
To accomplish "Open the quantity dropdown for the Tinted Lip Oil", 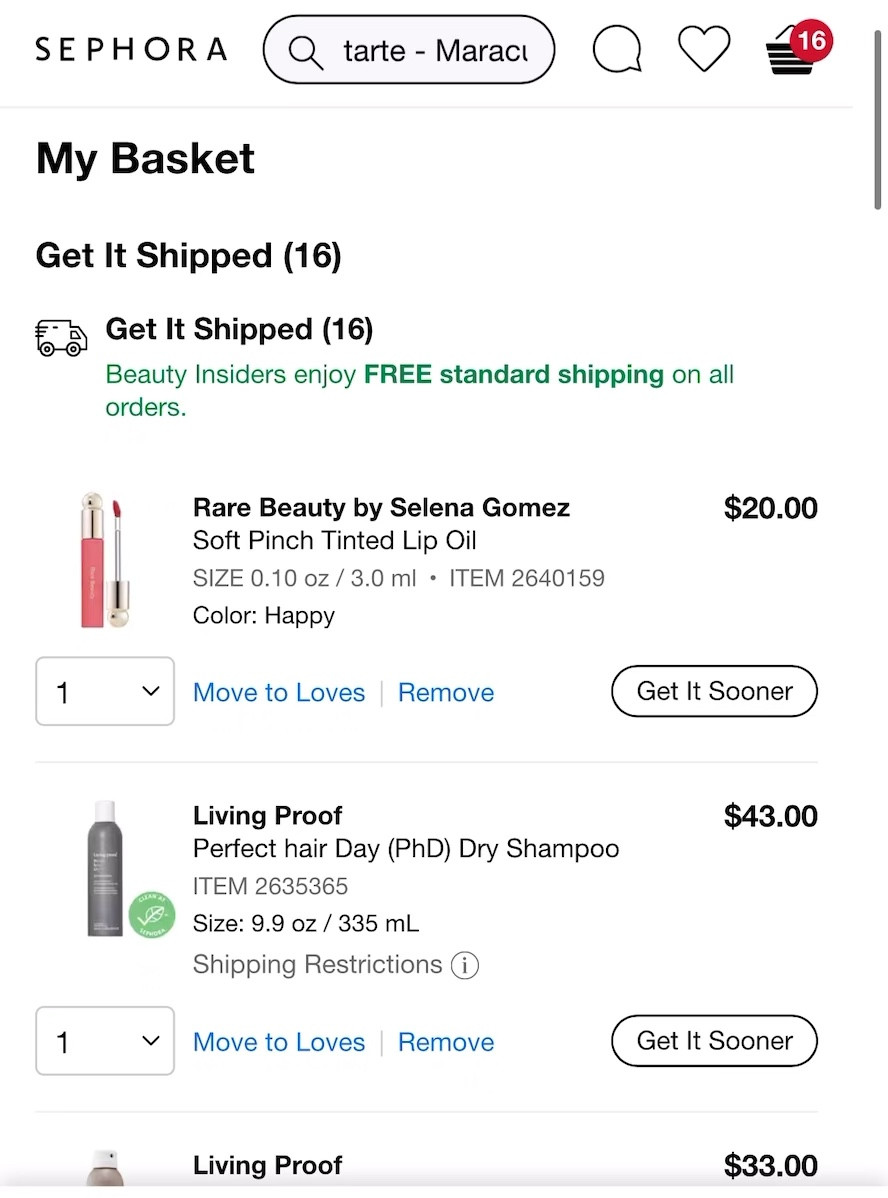I will pyautogui.click(x=105, y=691).
